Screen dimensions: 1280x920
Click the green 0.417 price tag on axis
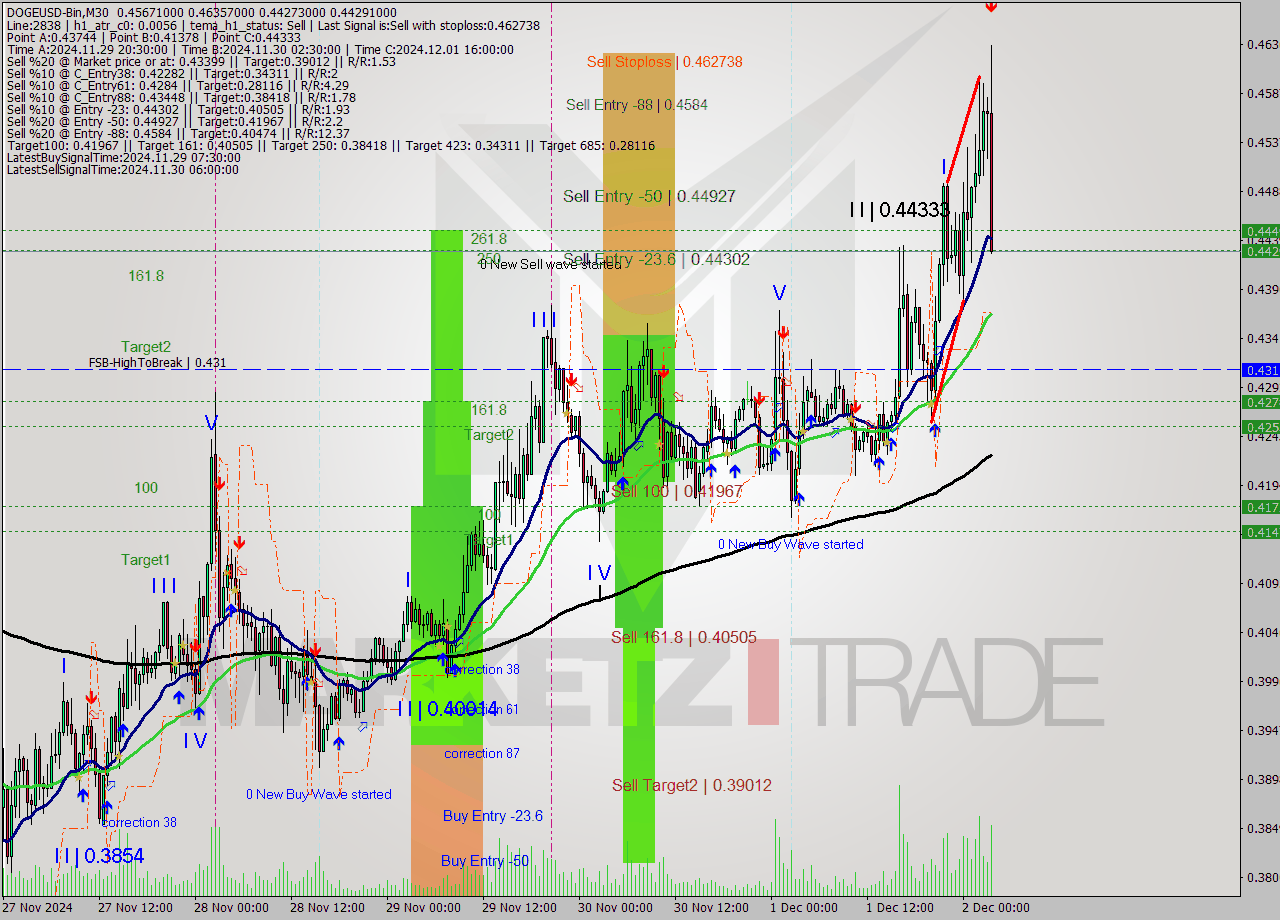[1260, 507]
